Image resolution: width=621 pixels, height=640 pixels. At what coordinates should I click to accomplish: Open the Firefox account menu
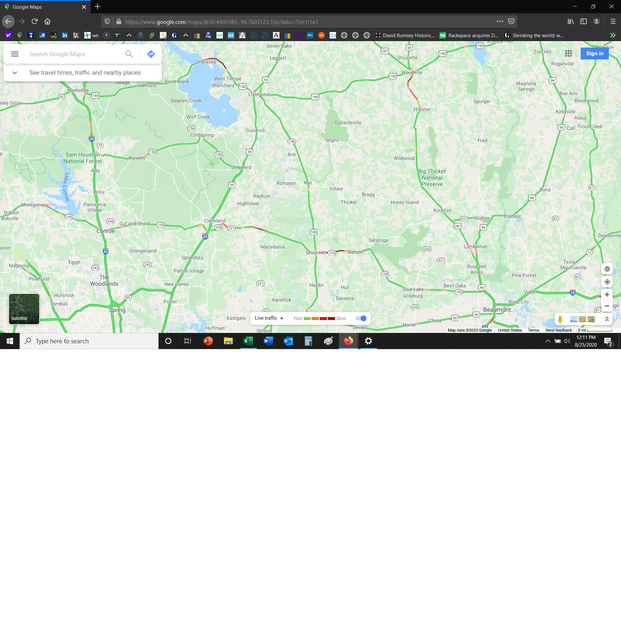pos(597,22)
